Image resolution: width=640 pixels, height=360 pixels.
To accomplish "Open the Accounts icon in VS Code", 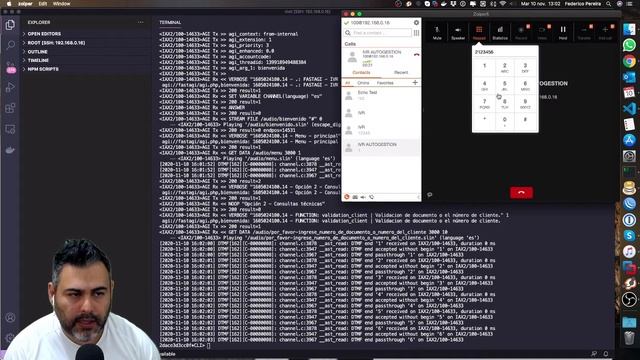I will click(x=10, y=317).
